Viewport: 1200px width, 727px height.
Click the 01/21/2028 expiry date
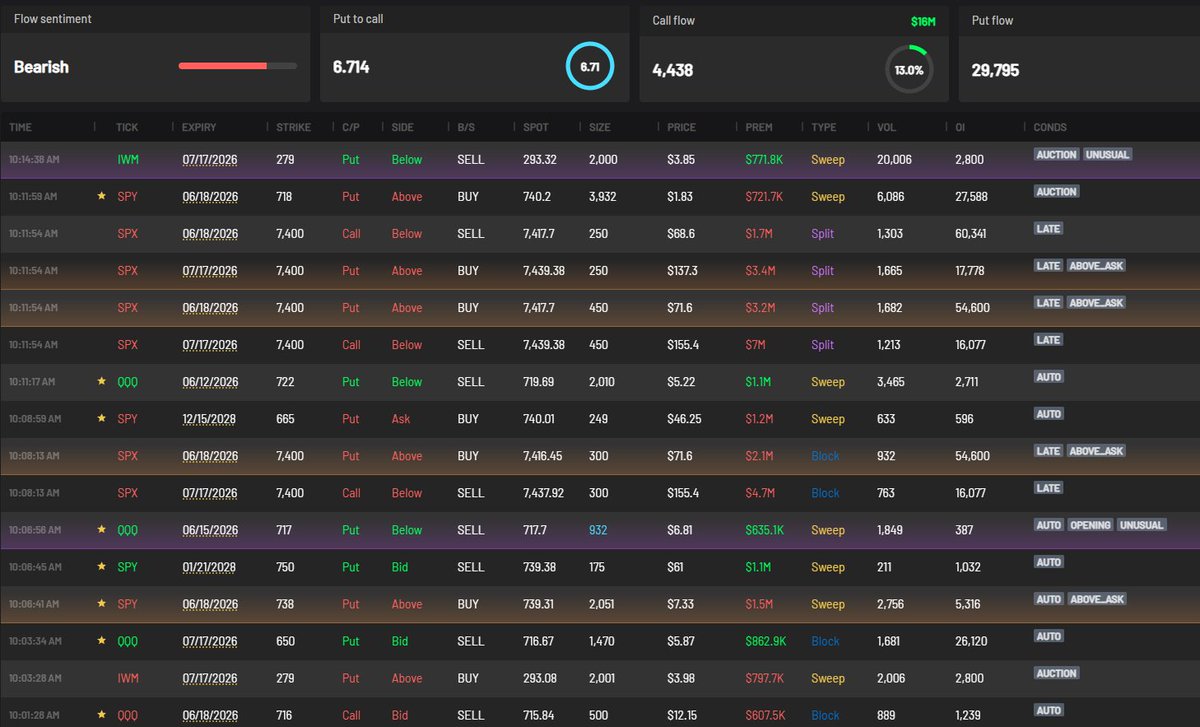pyautogui.click(x=210, y=567)
